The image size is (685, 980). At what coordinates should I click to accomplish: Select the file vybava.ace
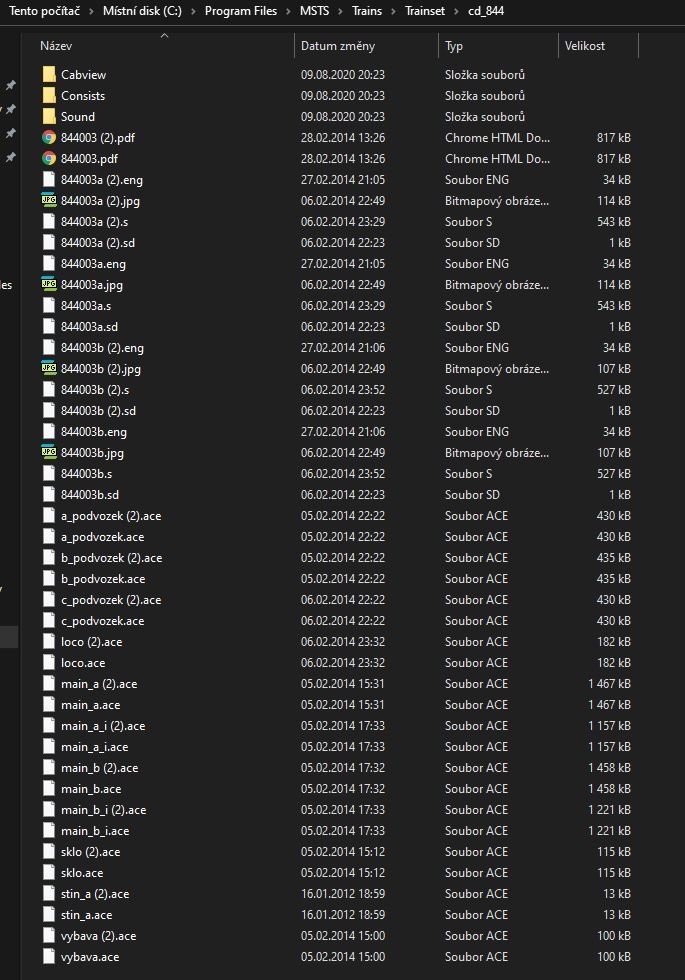tap(90, 957)
